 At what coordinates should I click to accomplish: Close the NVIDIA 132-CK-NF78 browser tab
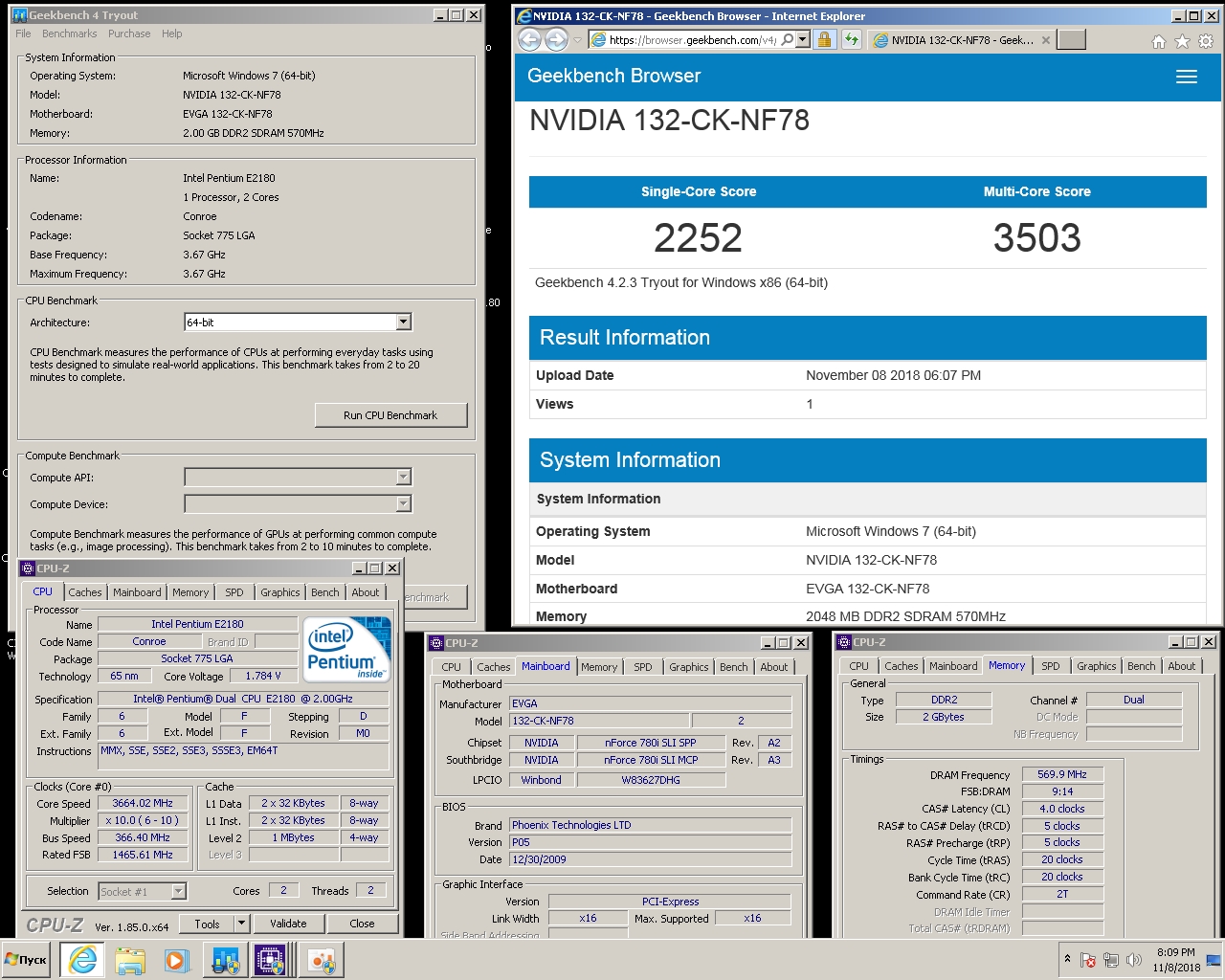1046,40
